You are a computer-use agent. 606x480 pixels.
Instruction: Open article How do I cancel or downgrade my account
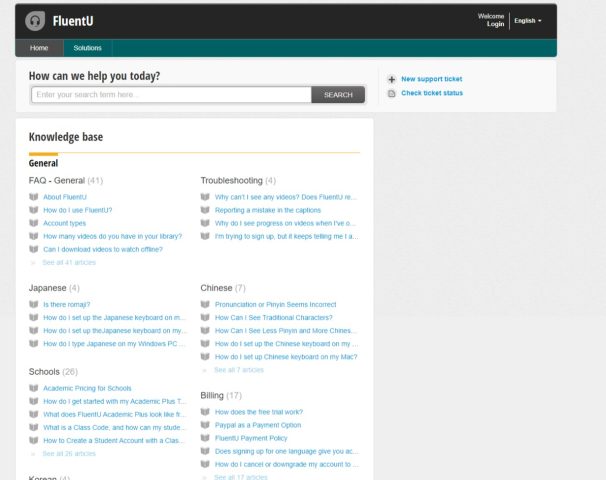(286, 464)
